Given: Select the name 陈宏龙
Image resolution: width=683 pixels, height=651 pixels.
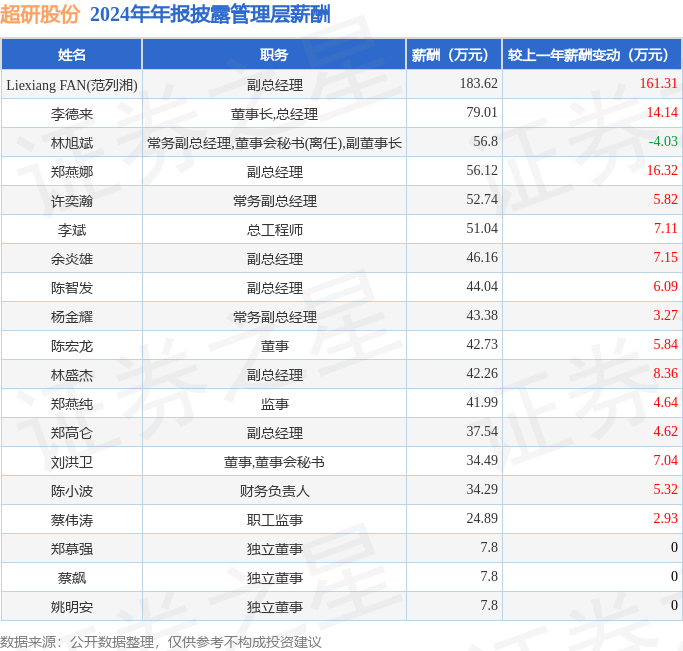Looking at the screenshot, I should 72,346.
